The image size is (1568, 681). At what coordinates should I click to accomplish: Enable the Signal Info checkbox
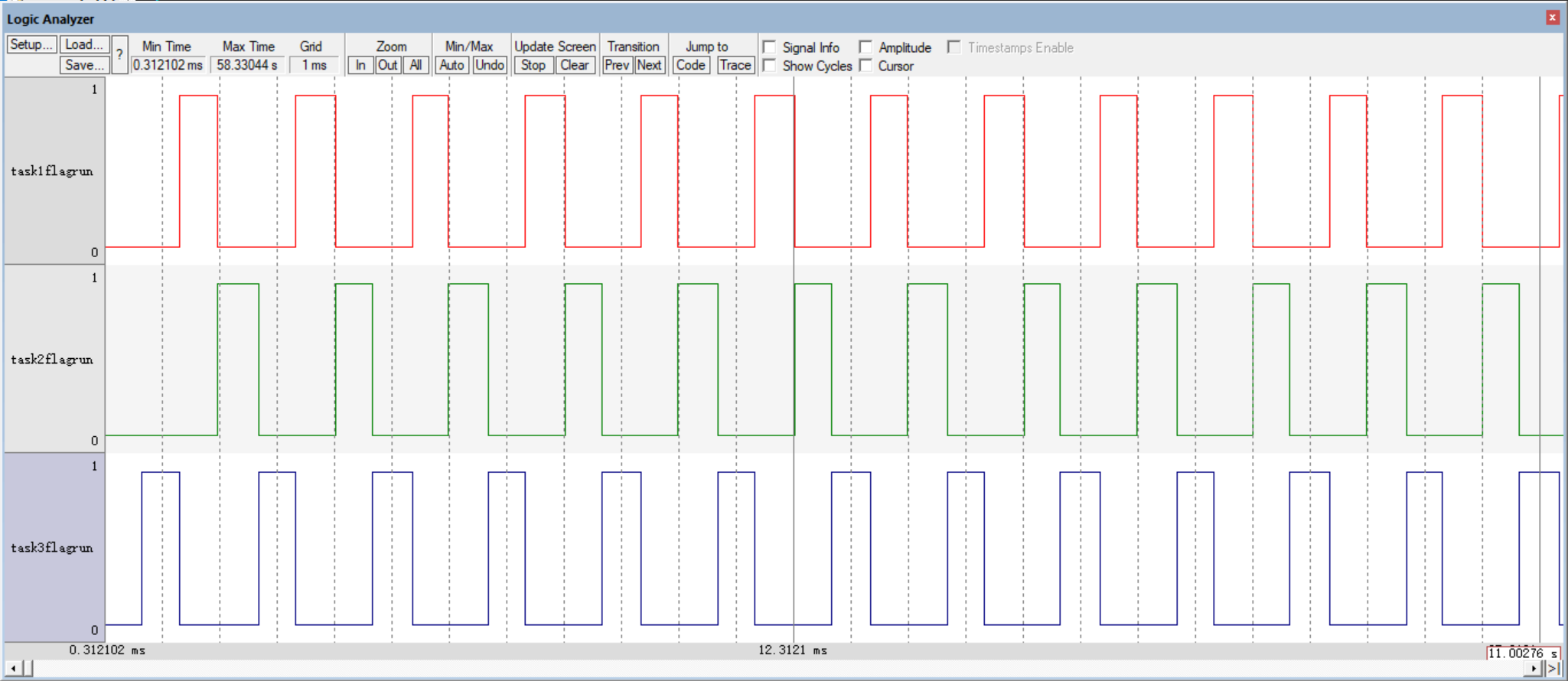(x=770, y=47)
